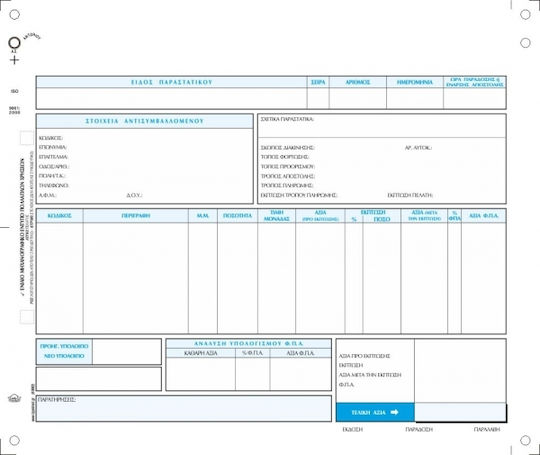
Task: Click the punch hole in bottom-right corner
Action: 525,440
